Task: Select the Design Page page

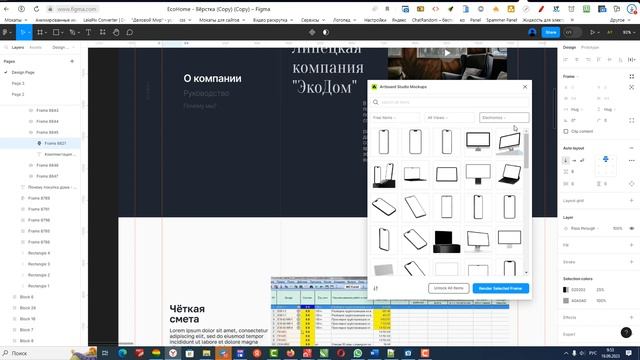Action: [23, 72]
